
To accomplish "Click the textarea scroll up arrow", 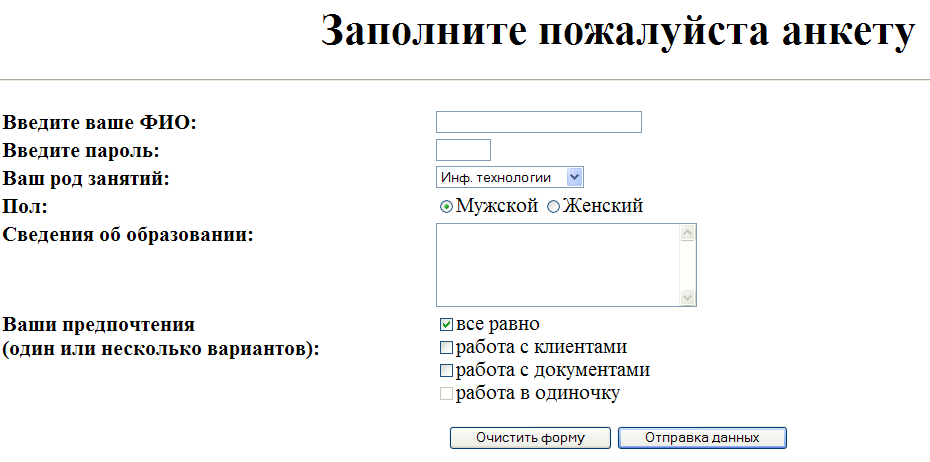I will (x=687, y=233).
